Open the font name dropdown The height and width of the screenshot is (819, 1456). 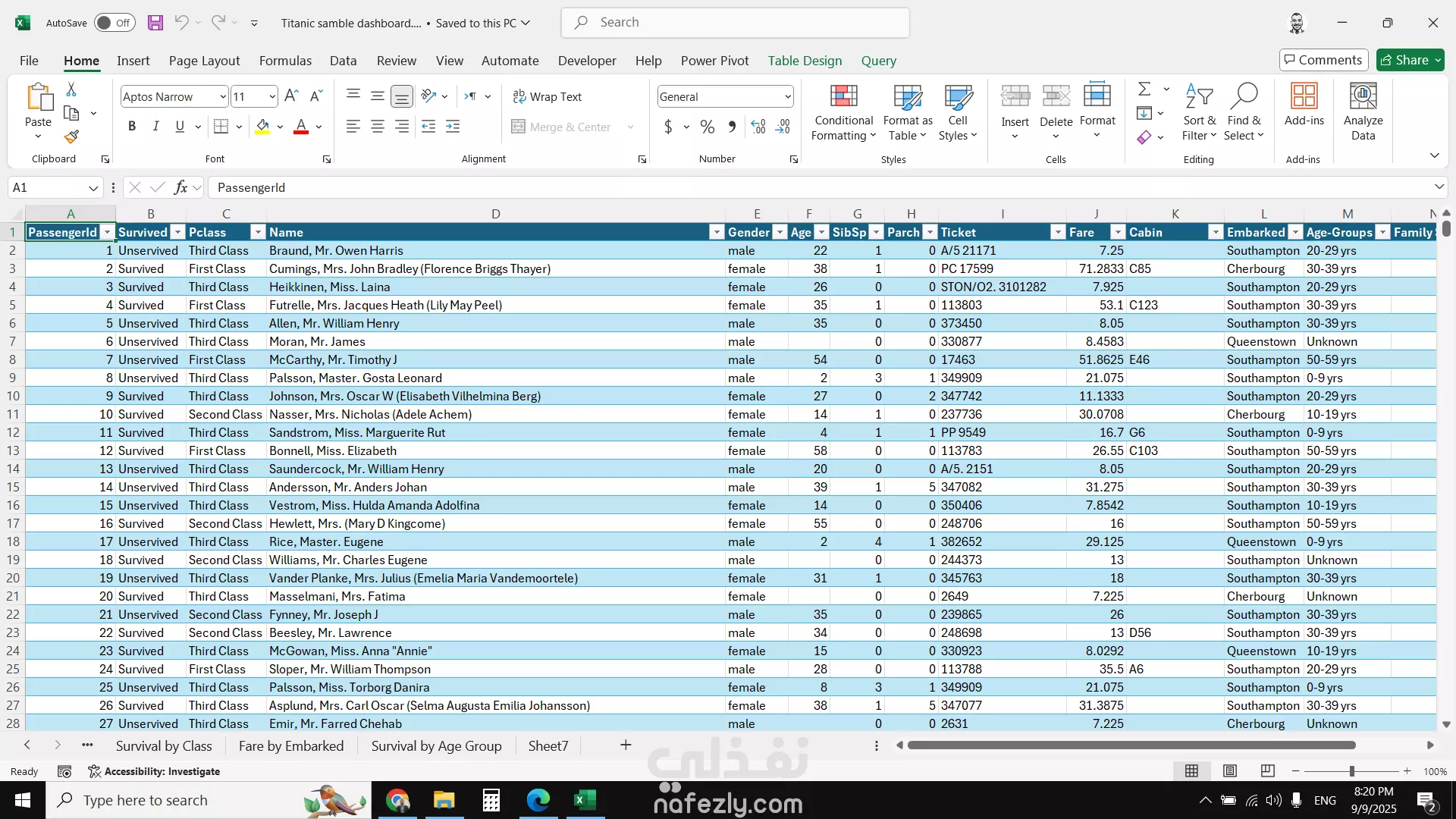[222, 96]
